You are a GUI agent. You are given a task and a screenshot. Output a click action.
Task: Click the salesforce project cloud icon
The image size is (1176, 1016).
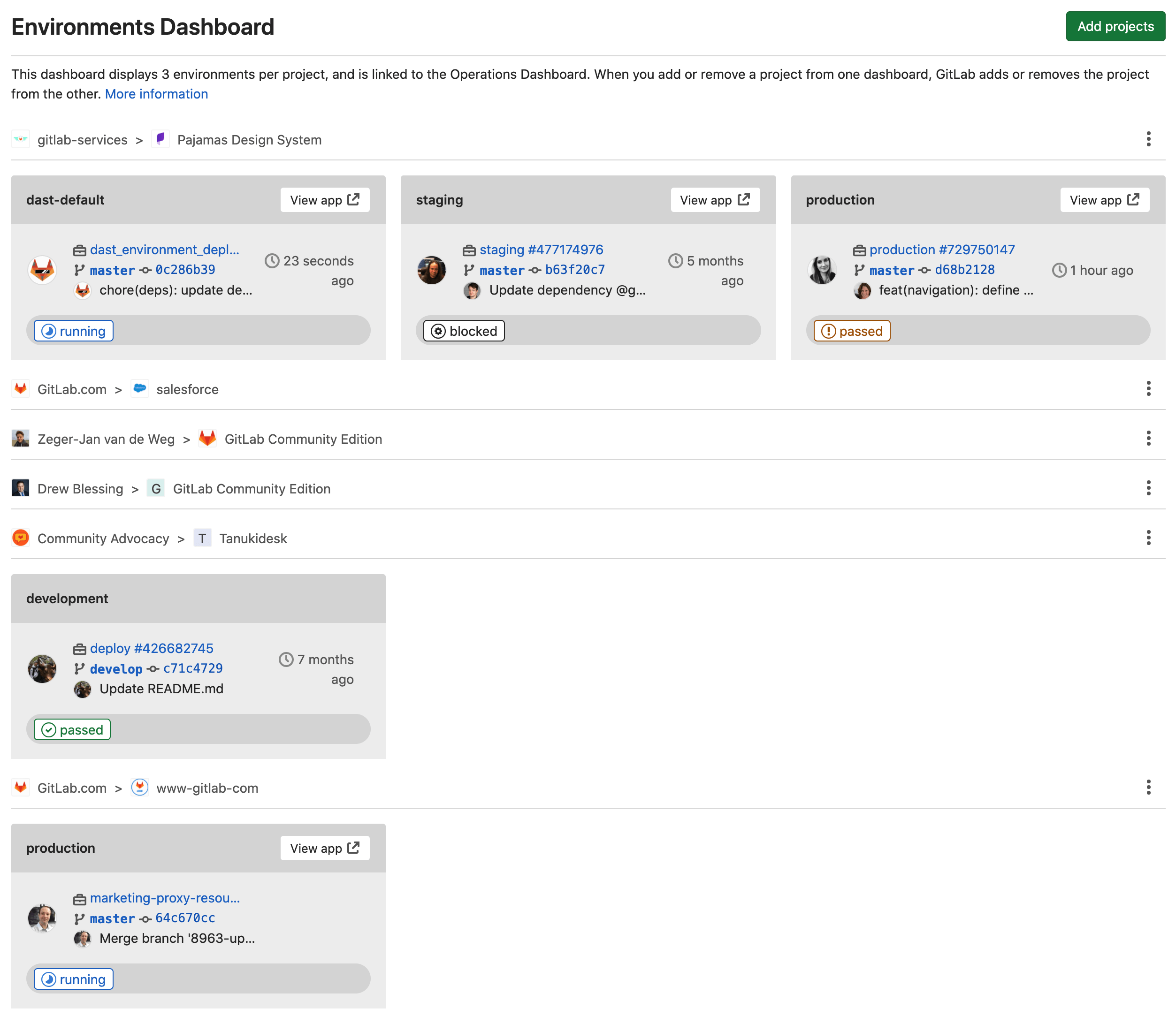[x=140, y=389]
